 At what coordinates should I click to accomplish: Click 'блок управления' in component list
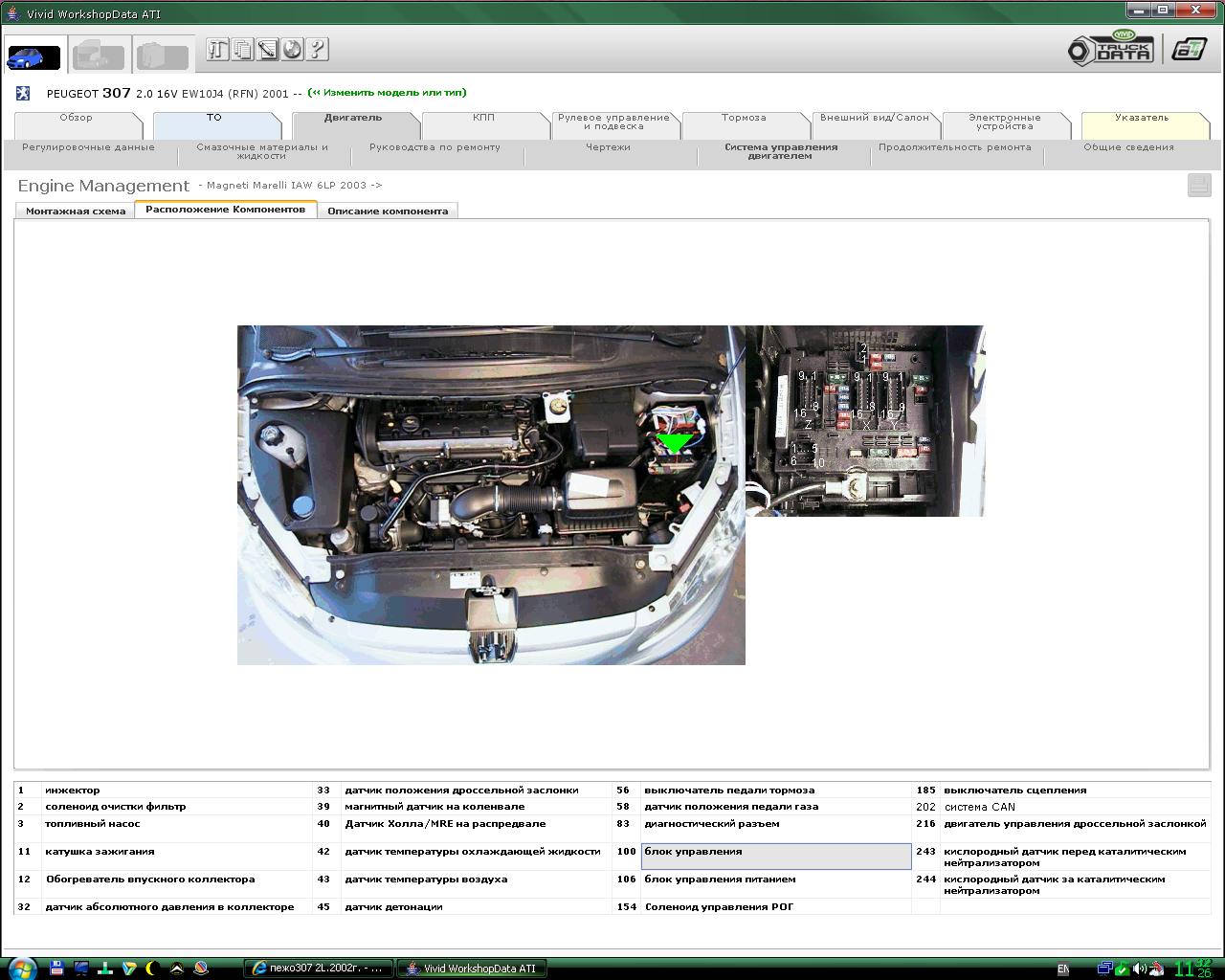(693, 852)
